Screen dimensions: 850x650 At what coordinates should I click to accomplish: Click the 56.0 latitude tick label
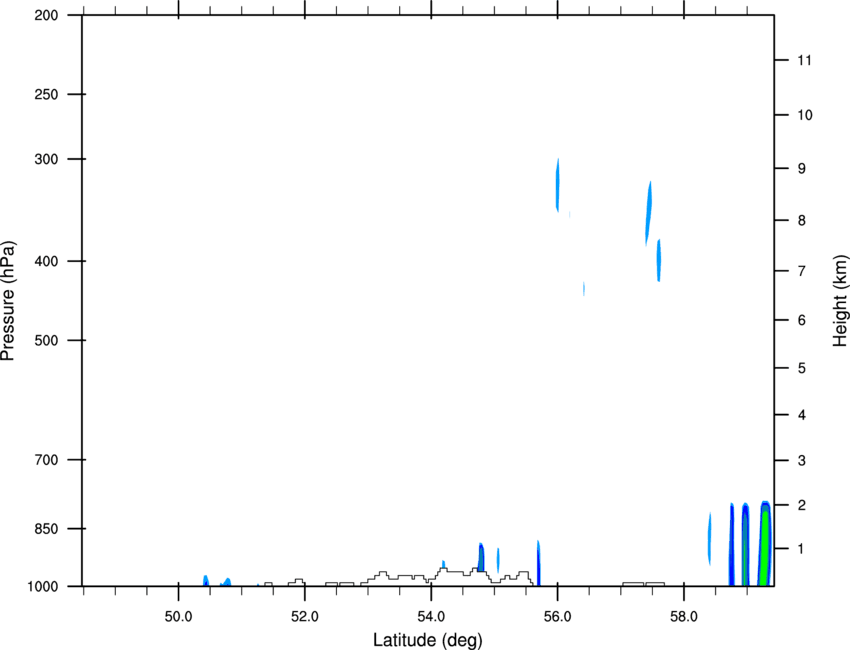pyautogui.click(x=557, y=617)
